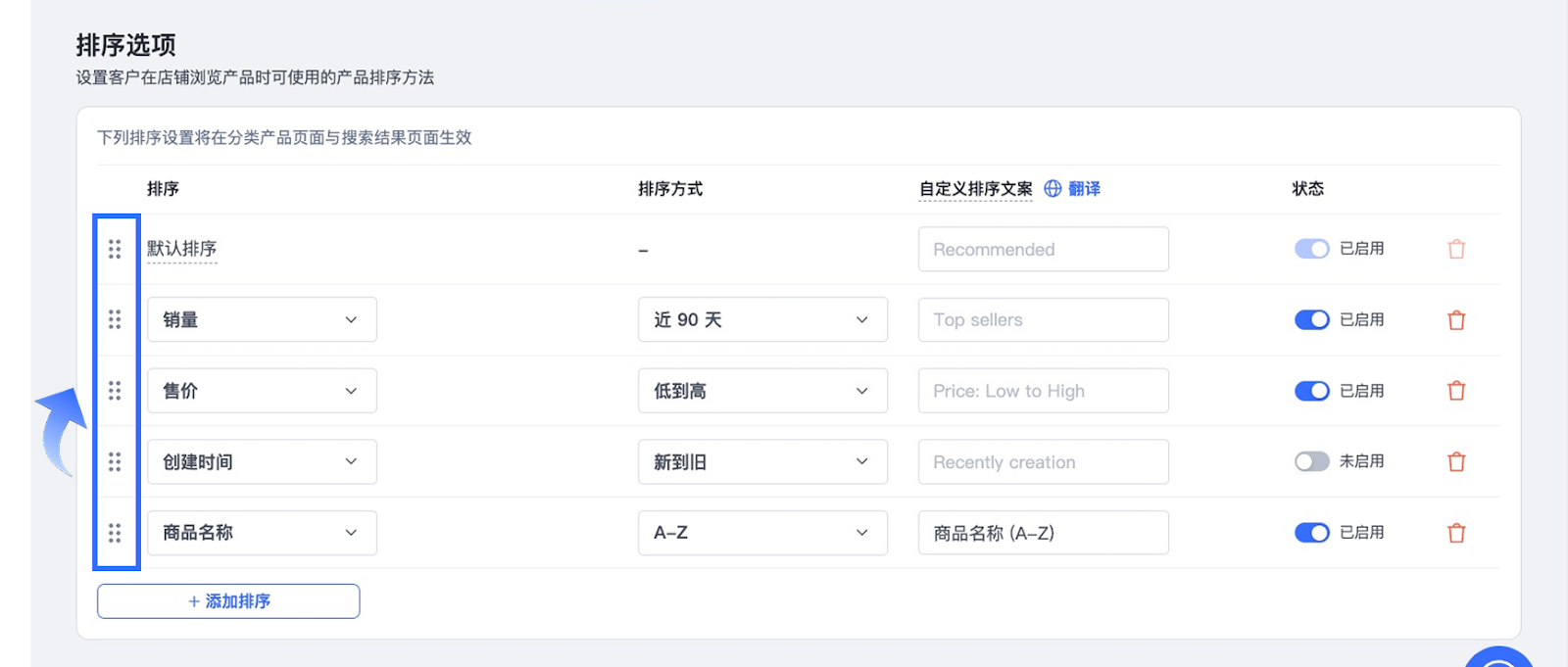The width and height of the screenshot is (1568, 667).
Task: Click the 添加排序 button
Action: click(228, 601)
